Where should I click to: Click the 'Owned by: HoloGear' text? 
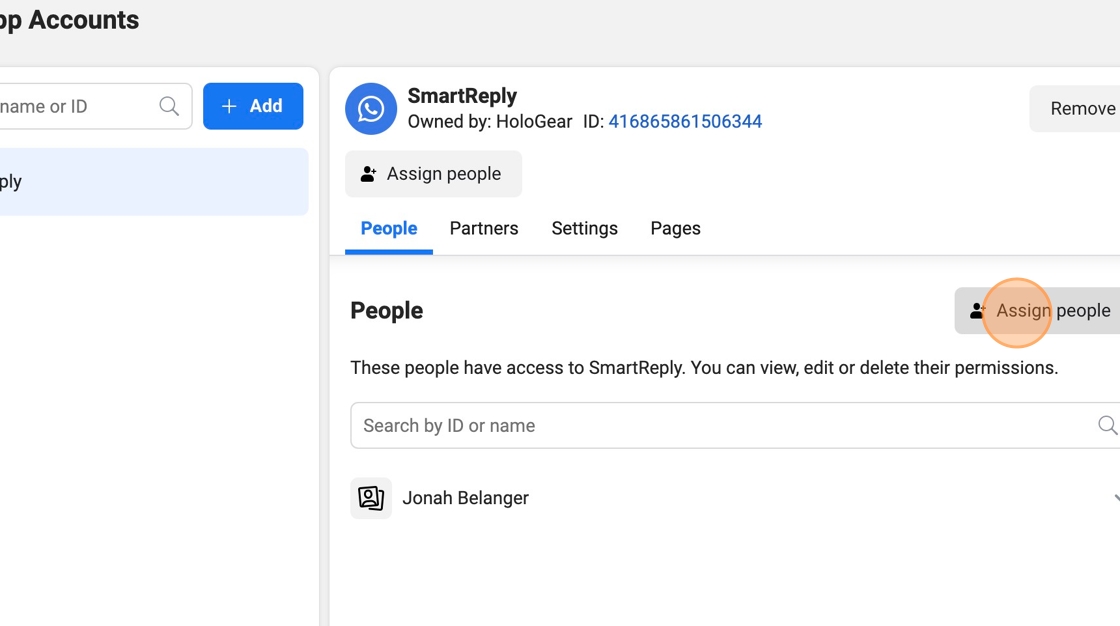tap(490, 121)
